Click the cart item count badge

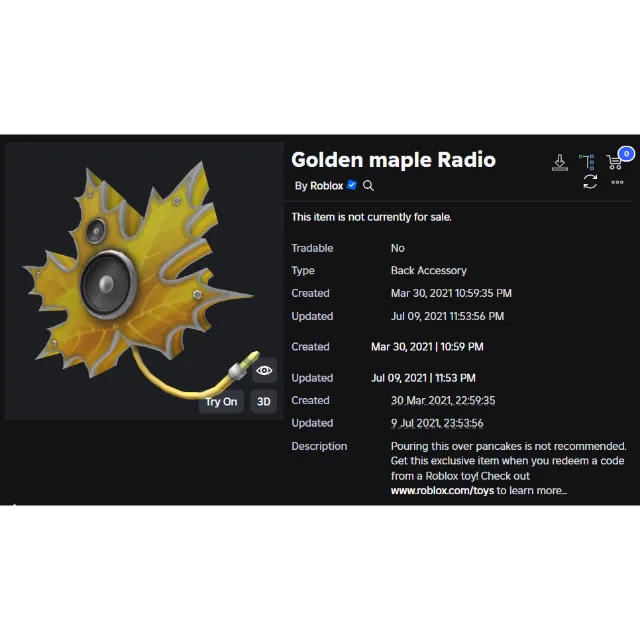pyautogui.click(x=626, y=153)
